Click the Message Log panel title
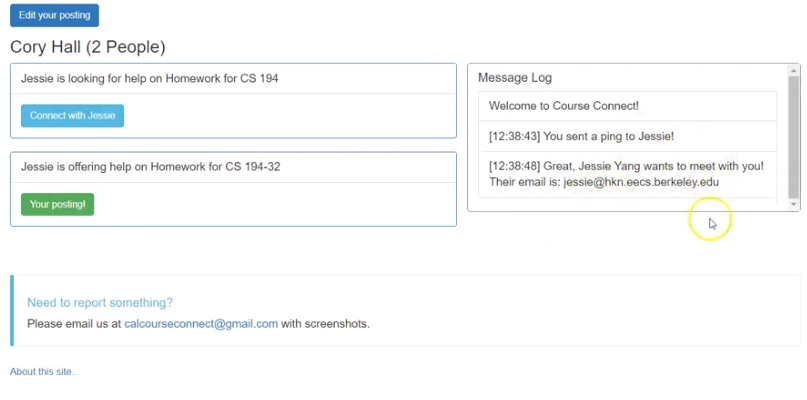The image size is (807, 400). pyautogui.click(x=515, y=78)
